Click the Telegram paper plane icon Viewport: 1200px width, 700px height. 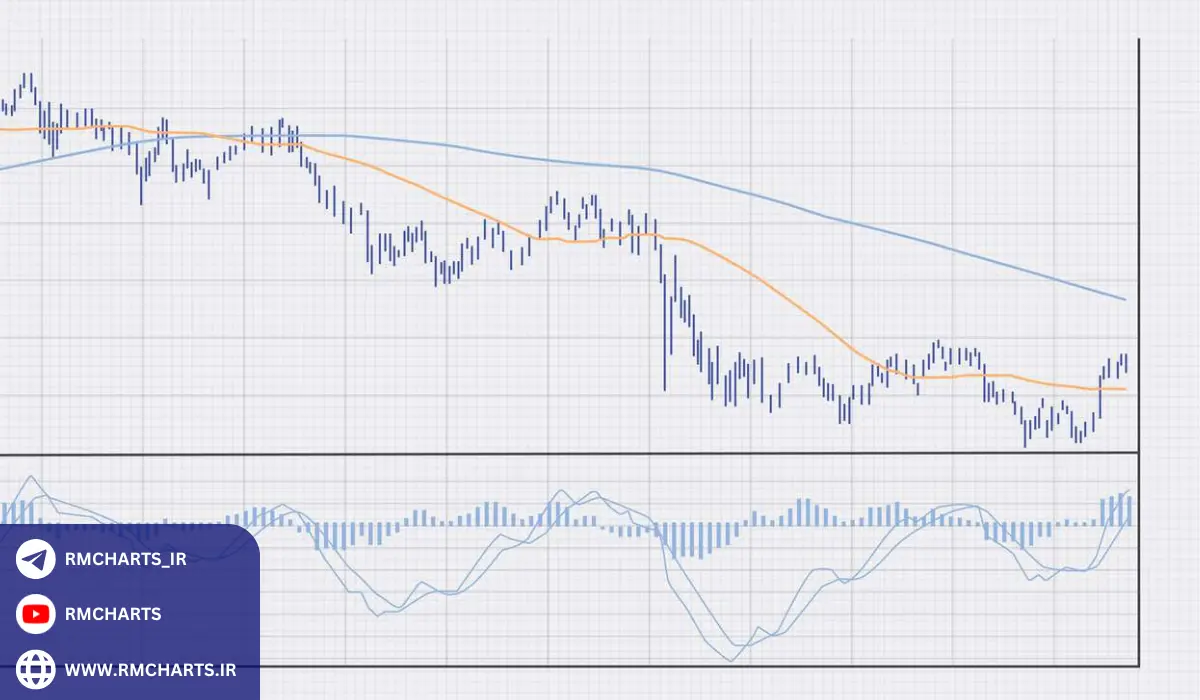(36, 559)
